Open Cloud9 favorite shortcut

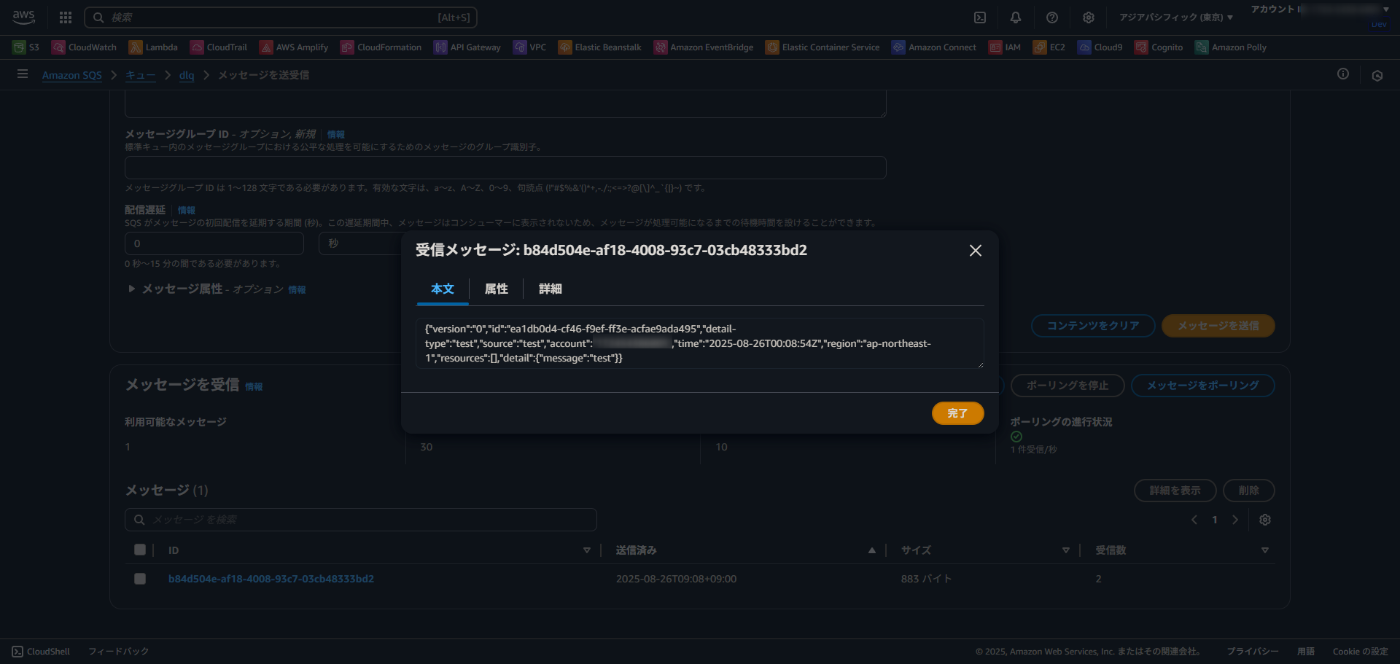click(x=1100, y=47)
